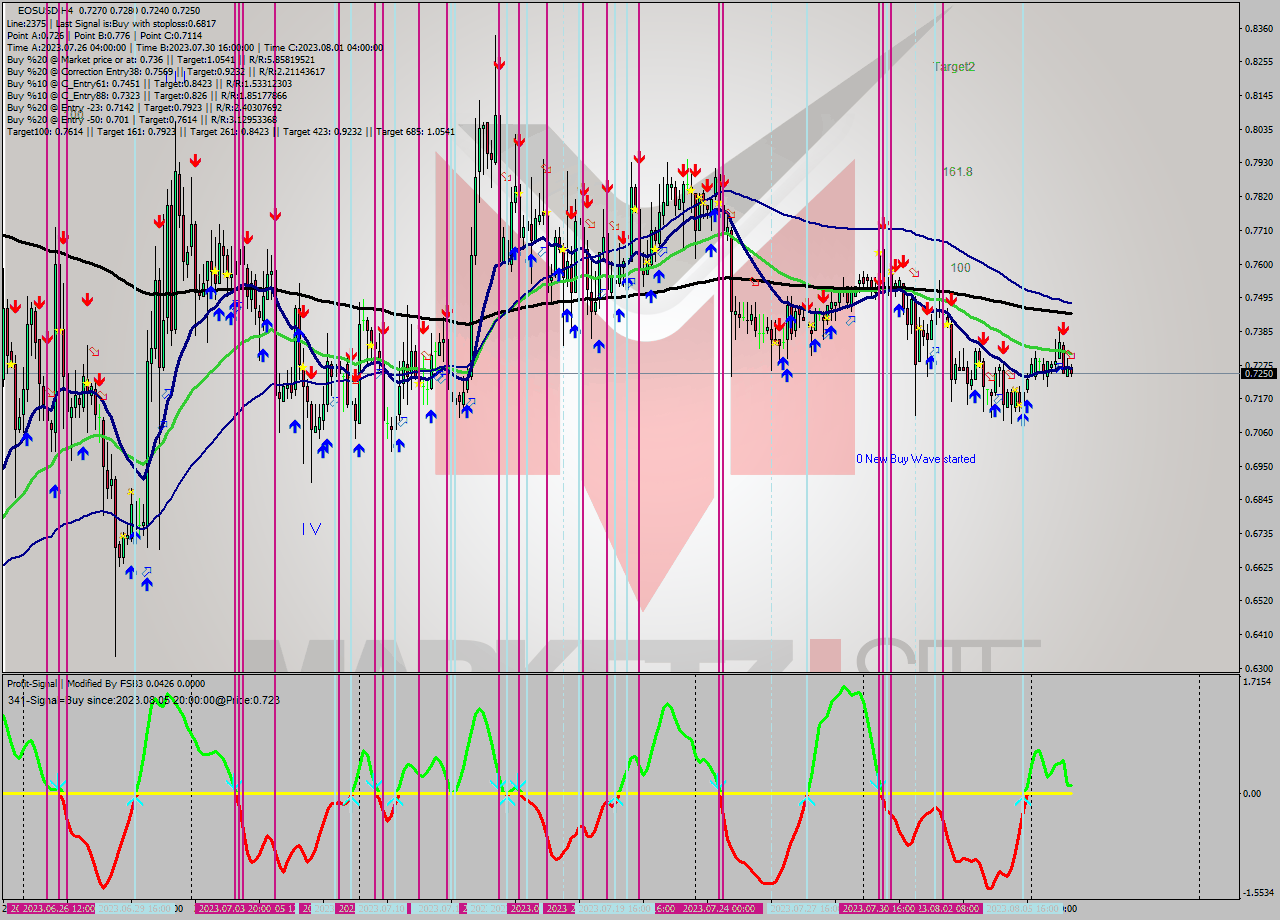Select the 'Target100: 0.7614' targets summary line
Viewport: 1280px width, 920px height.
pyautogui.click(x=230, y=132)
